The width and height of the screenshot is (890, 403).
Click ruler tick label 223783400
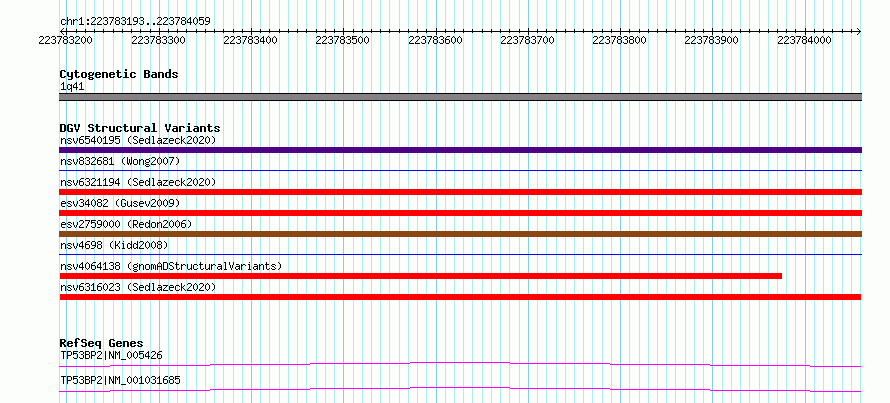click(250, 40)
